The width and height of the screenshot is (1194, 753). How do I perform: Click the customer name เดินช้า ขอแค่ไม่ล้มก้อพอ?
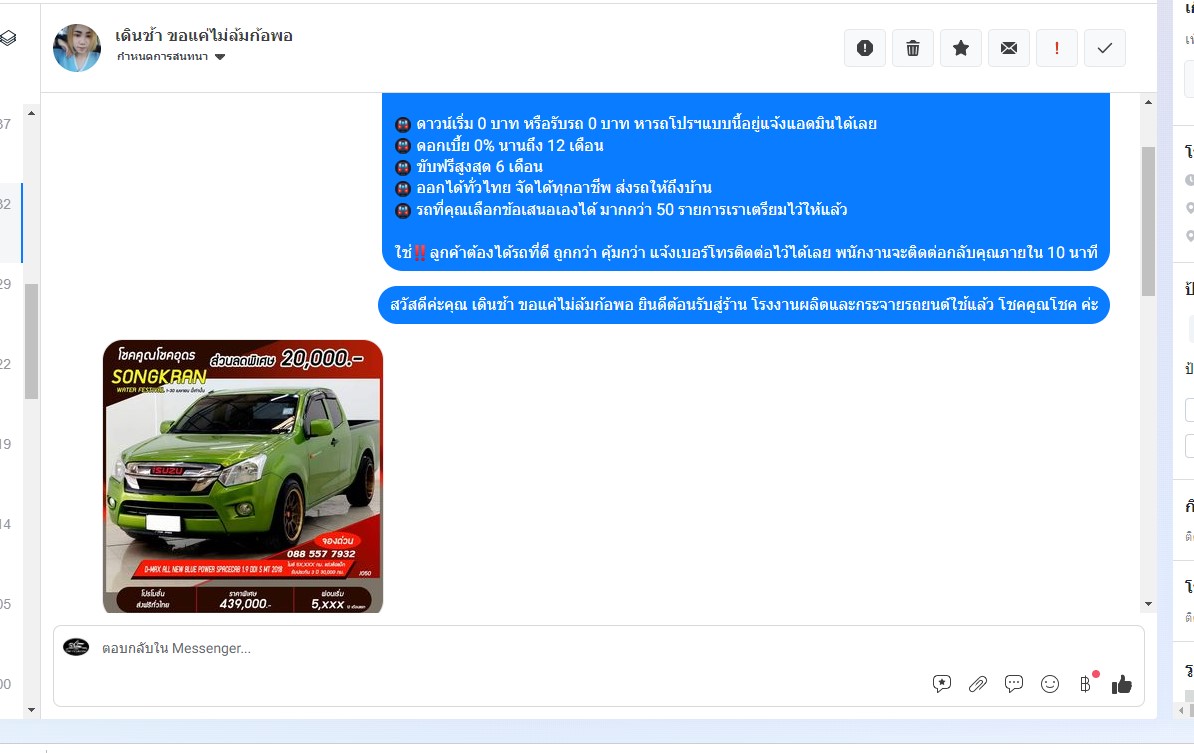(x=203, y=35)
